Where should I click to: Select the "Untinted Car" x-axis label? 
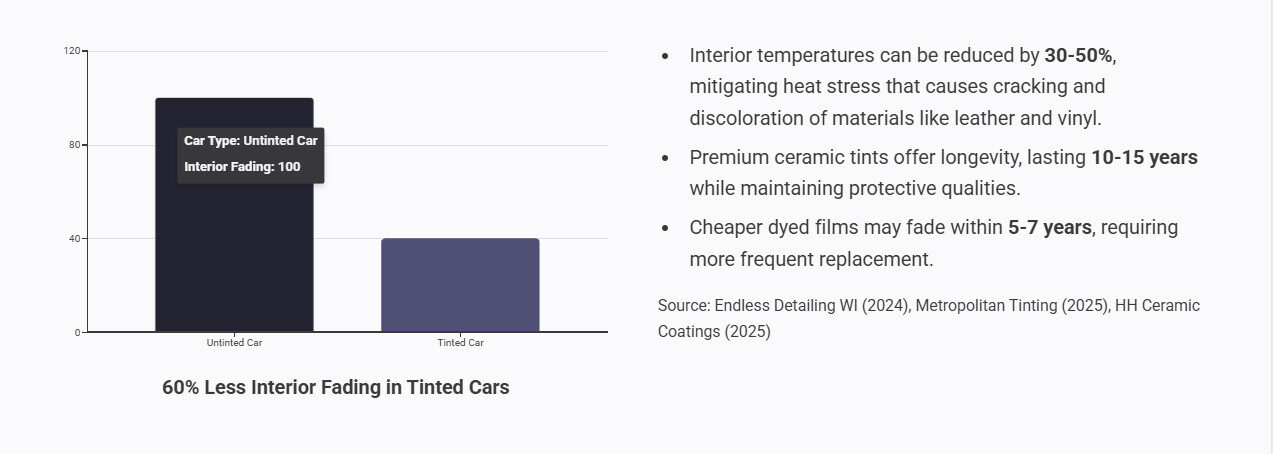click(x=234, y=343)
